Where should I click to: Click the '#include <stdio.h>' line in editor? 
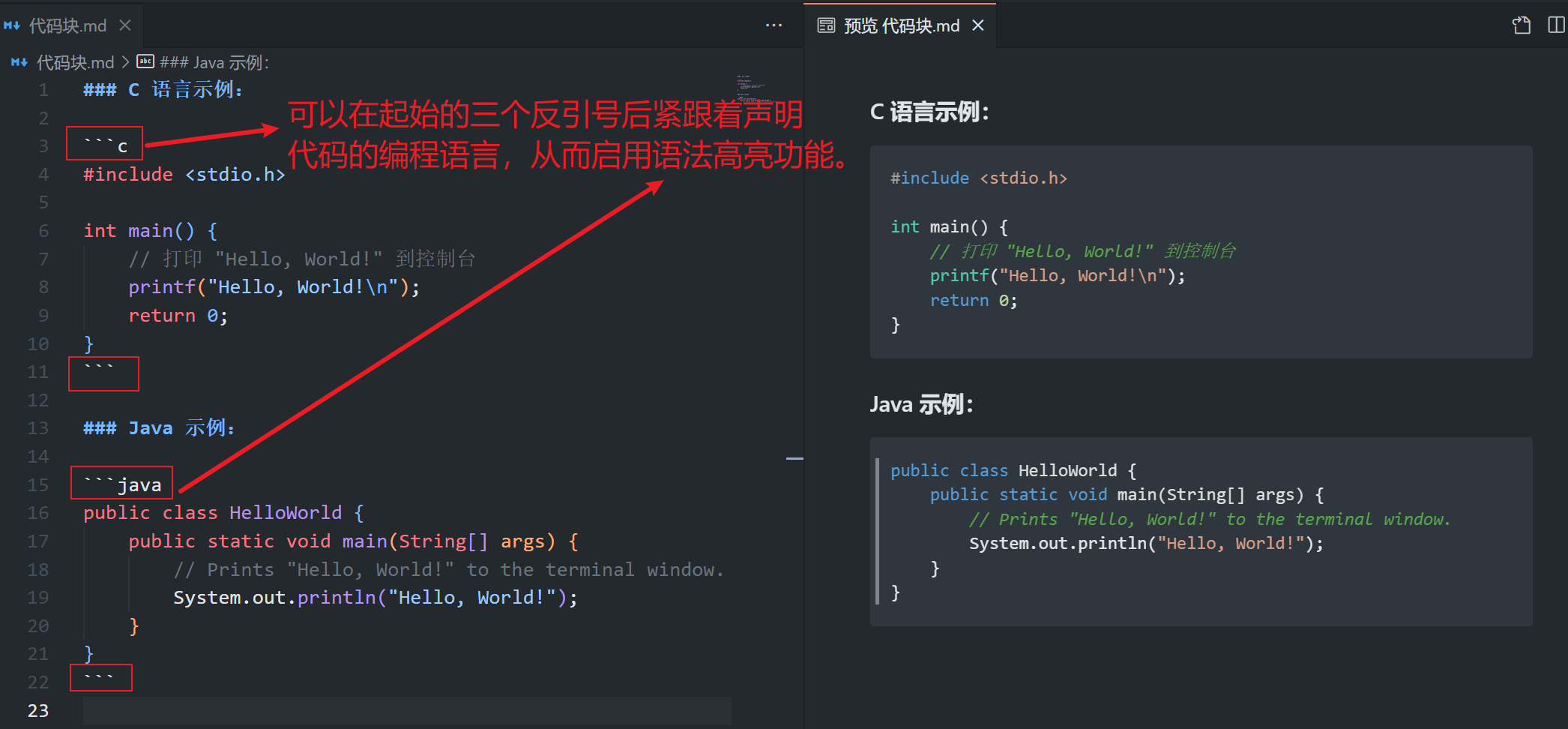[x=184, y=175]
